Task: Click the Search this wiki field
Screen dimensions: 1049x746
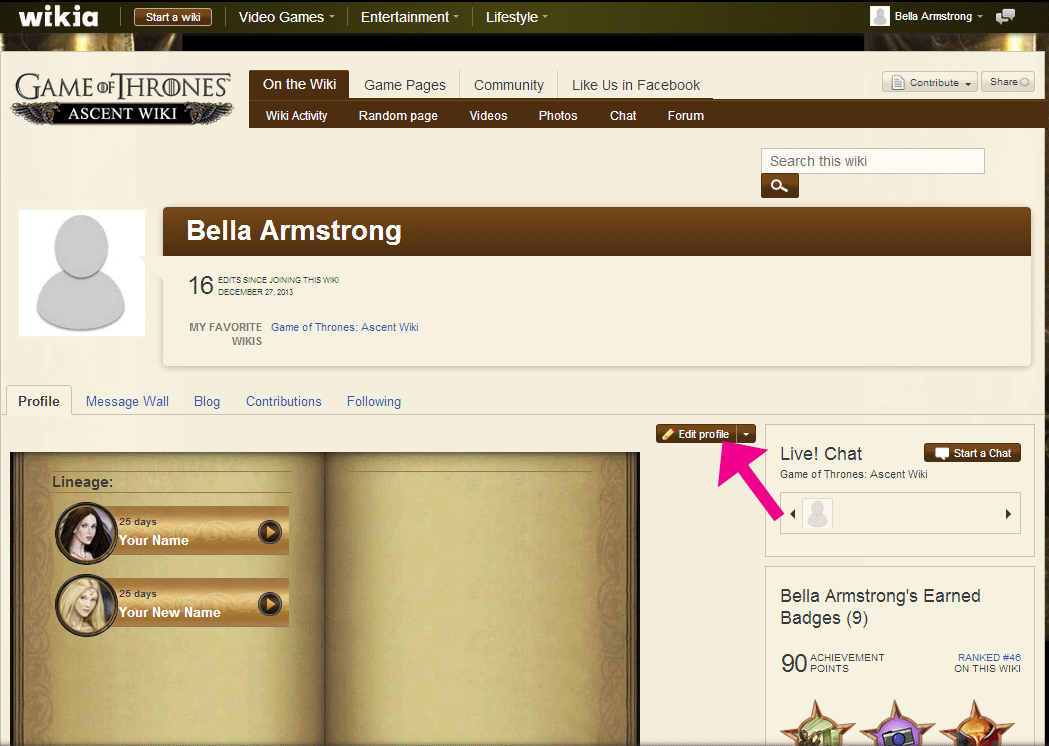Action: pyautogui.click(x=872, y=161)
